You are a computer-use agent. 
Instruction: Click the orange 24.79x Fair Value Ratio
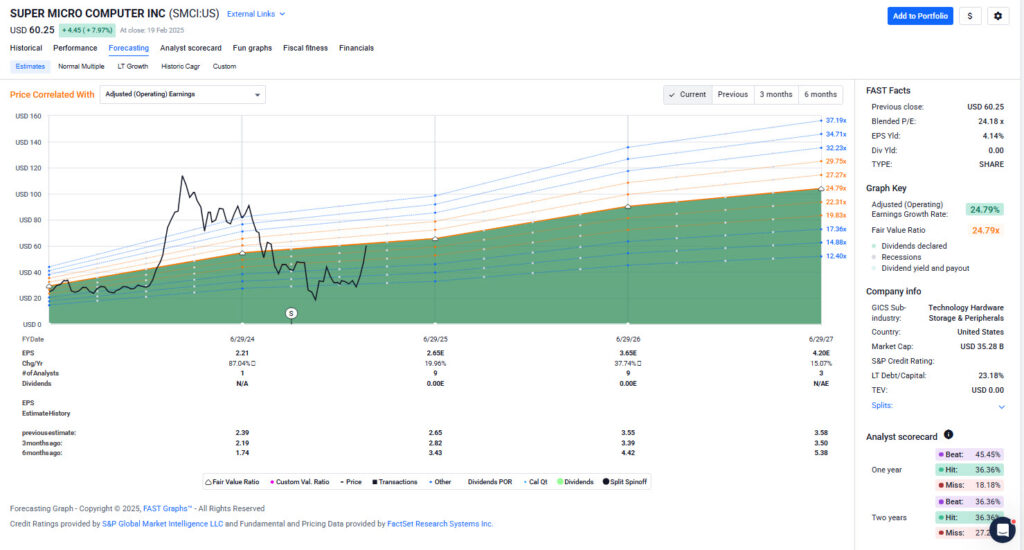click(985, 231)
